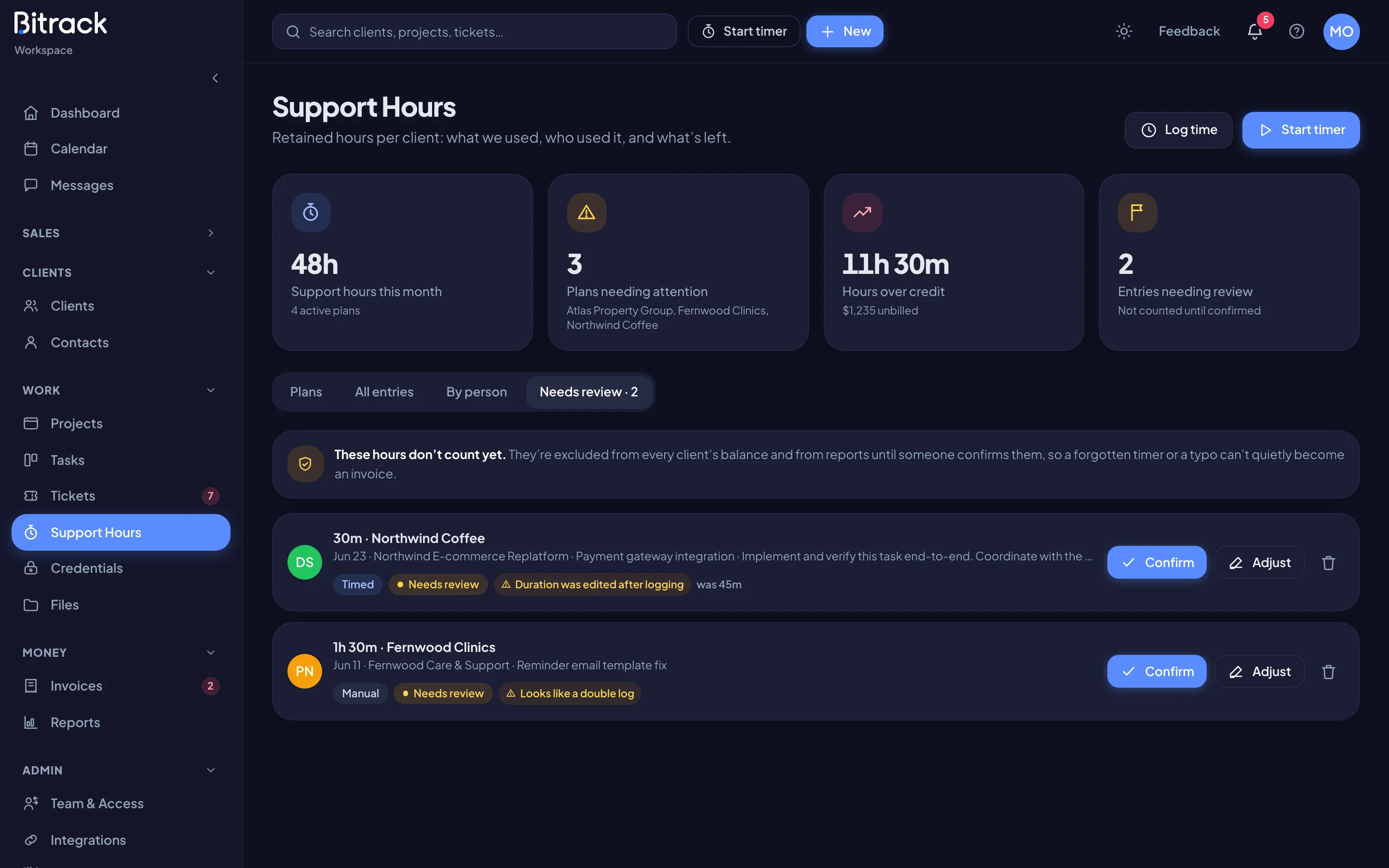Go to Dashboard in the sidebar
Viewport: 1389px width, 868px height.
[121, 113]
